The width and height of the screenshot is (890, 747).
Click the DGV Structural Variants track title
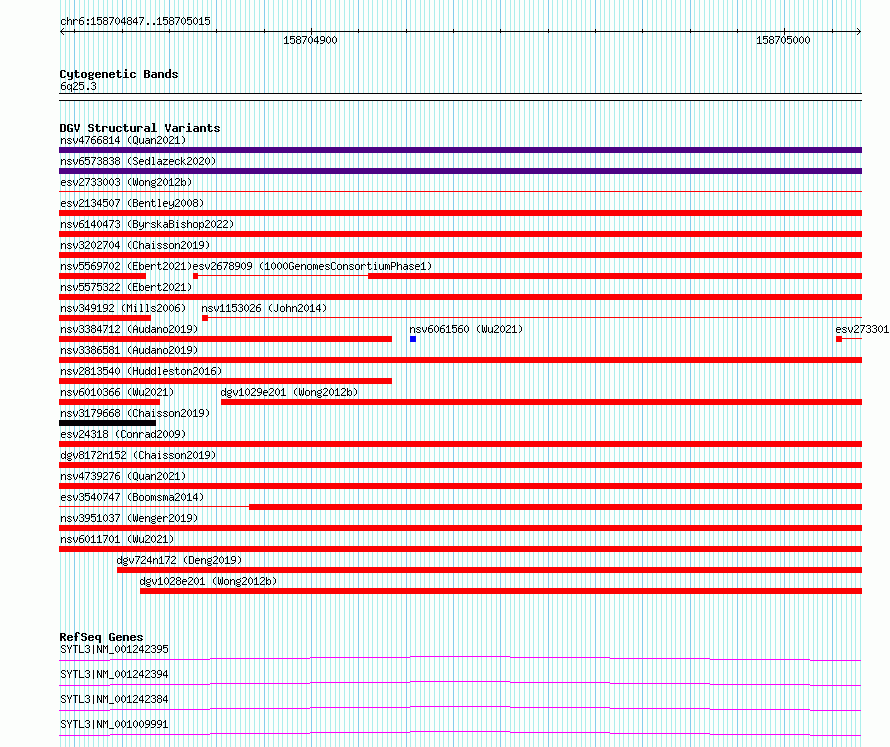tap(140, 128)
